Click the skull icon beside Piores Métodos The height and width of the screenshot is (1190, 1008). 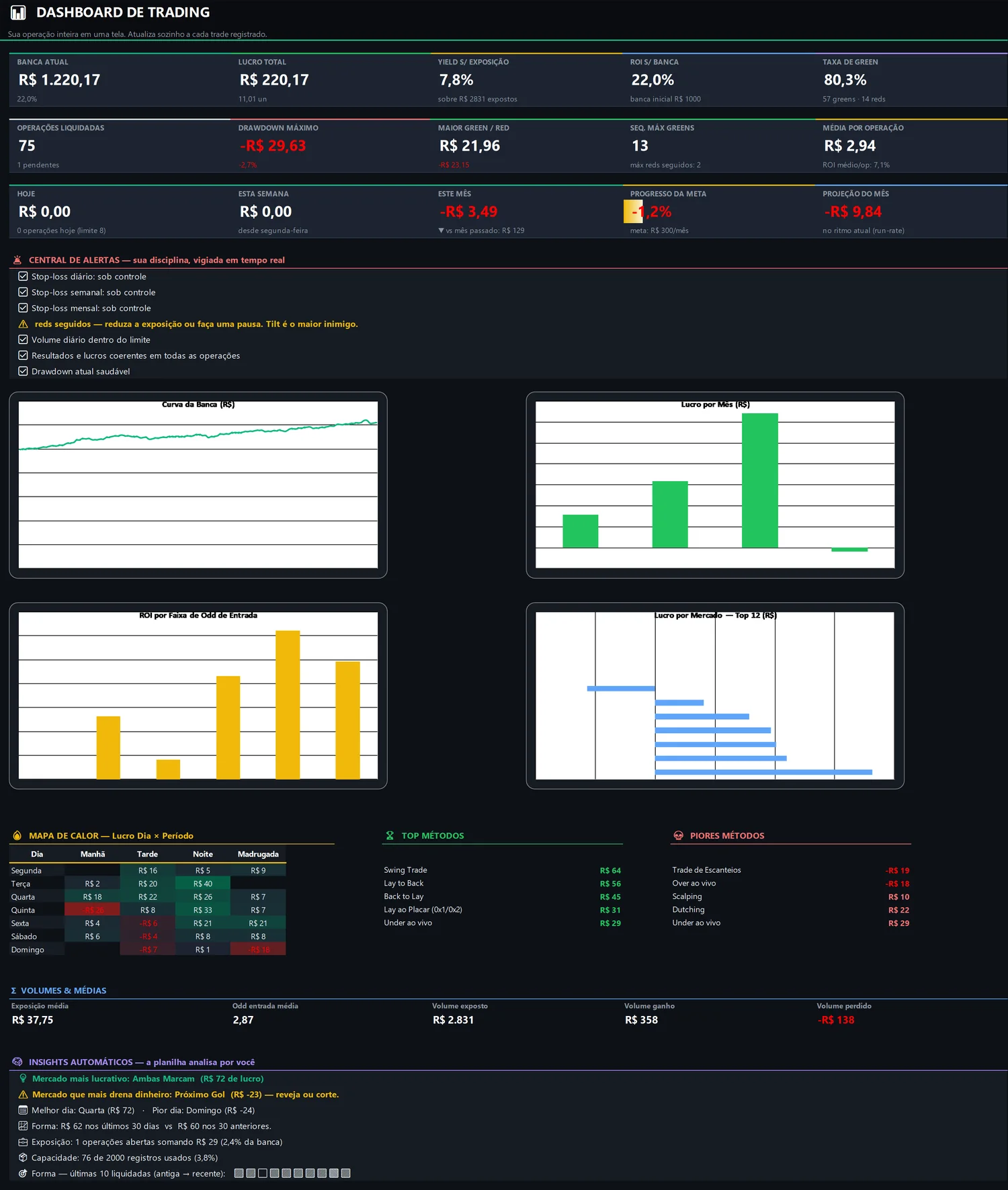pos(678,836)
